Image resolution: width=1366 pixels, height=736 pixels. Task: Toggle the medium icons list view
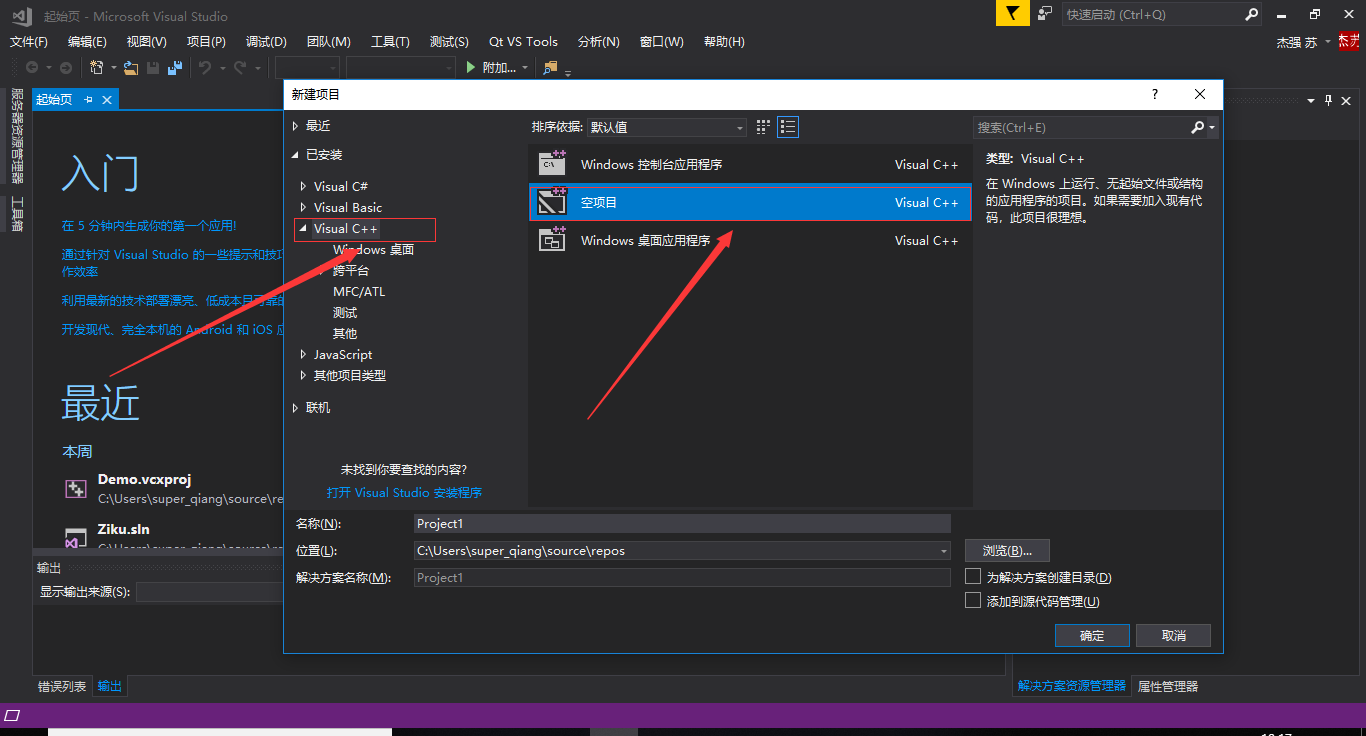pos(787,127)
